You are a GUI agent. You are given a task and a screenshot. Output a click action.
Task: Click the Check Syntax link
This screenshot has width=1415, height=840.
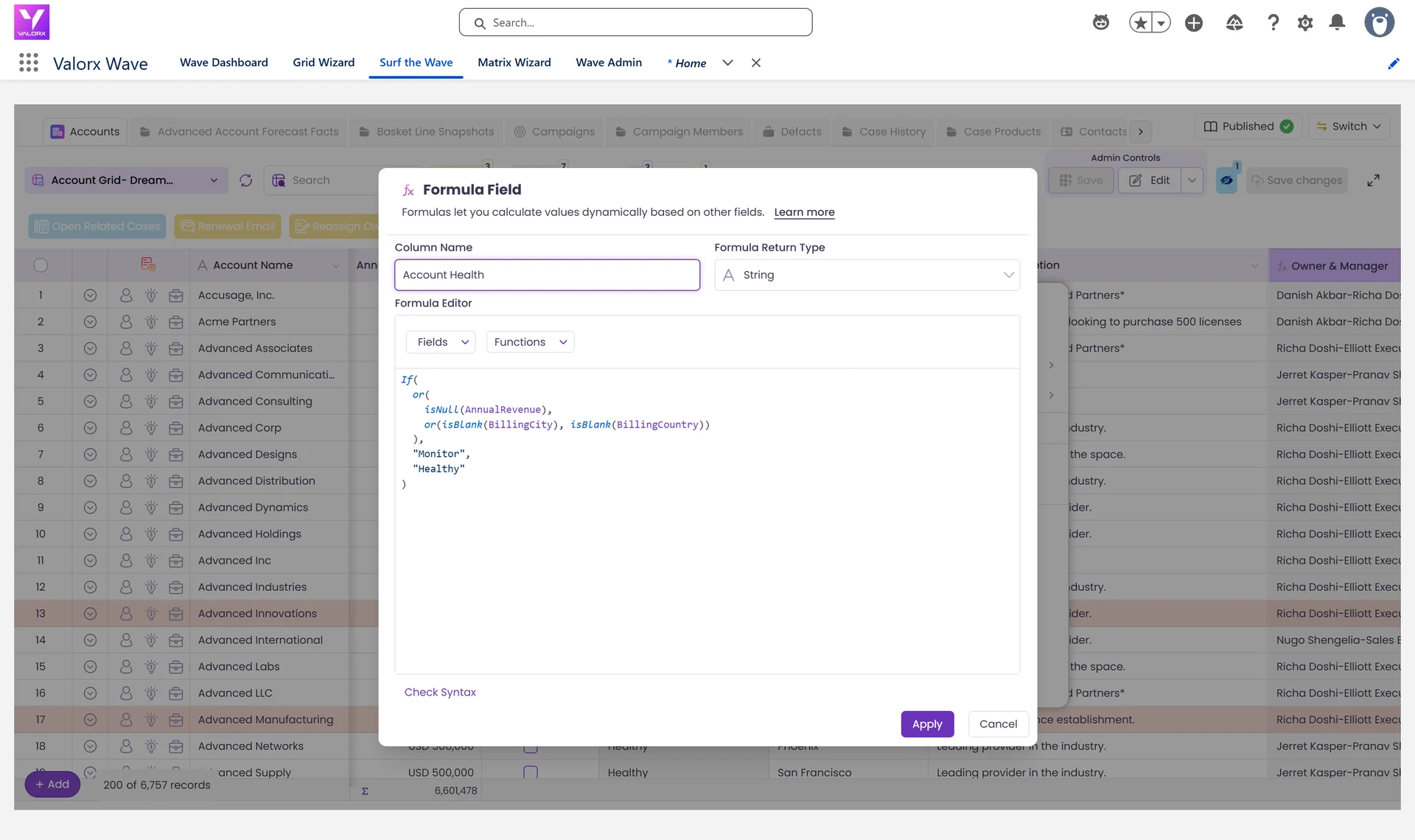coord(440,693)
